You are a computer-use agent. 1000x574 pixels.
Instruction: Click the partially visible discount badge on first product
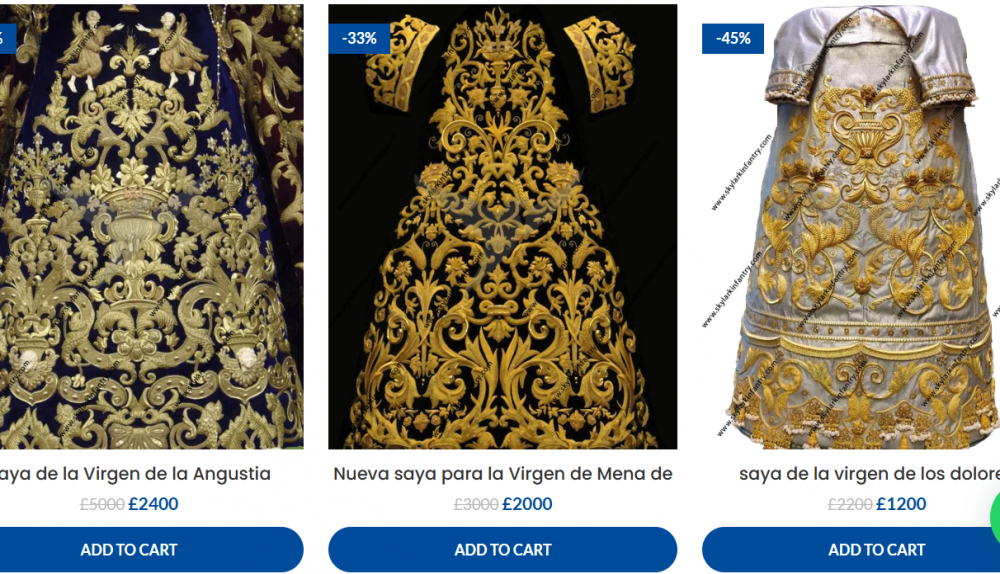coord(8,38)
